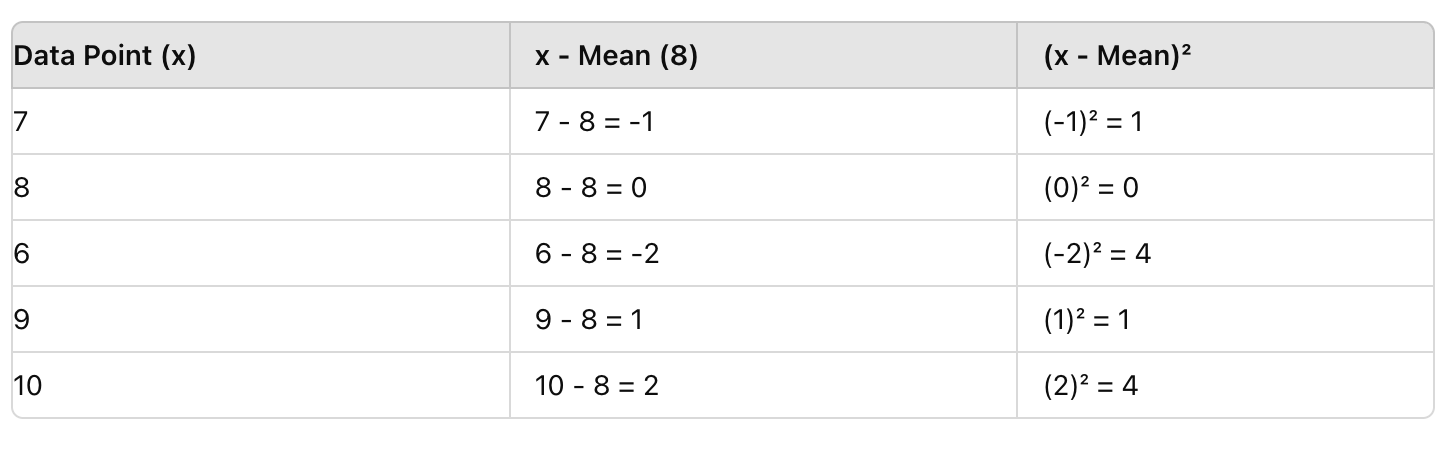Click the 'Data Point (x)' column header
Image resolution: width=1454 pixels, height=456 pixels.
[x=104, y=57]
